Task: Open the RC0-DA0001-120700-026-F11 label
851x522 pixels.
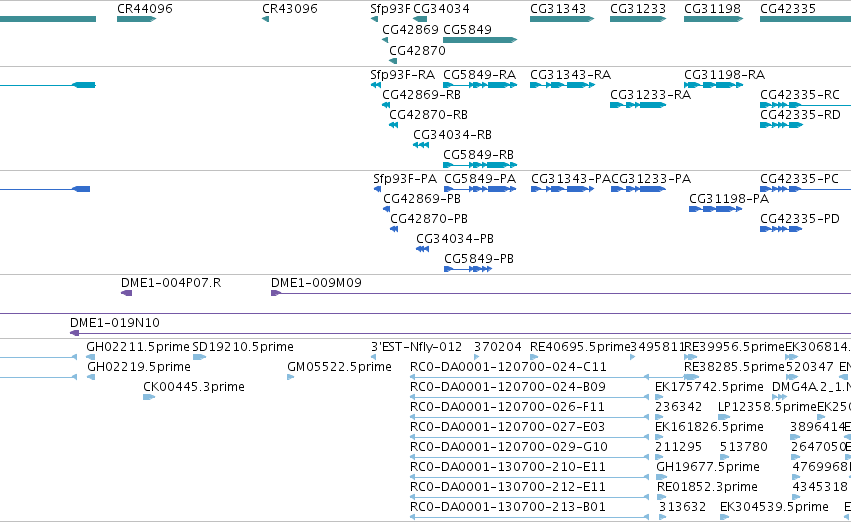Action: tap(507, 407)
